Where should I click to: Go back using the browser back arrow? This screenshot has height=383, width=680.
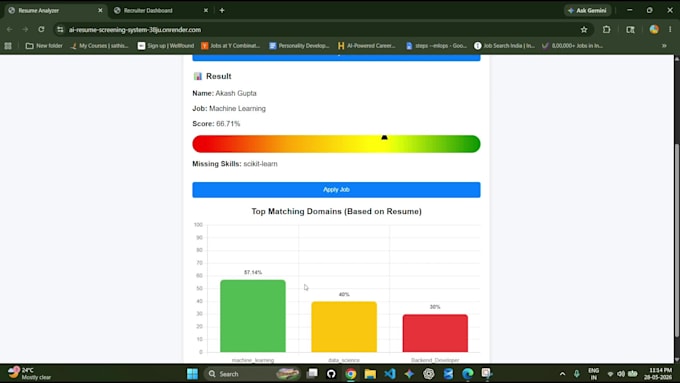(x=10, y=29)
